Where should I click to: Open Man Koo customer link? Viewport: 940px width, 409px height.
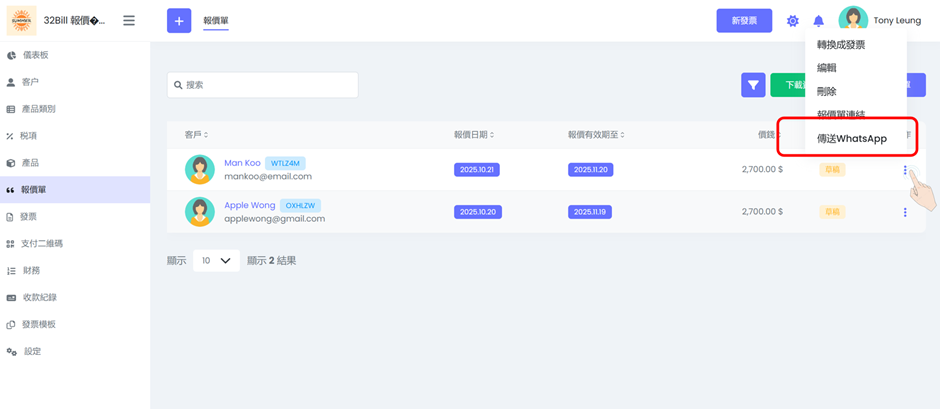[x=242, y=162]
